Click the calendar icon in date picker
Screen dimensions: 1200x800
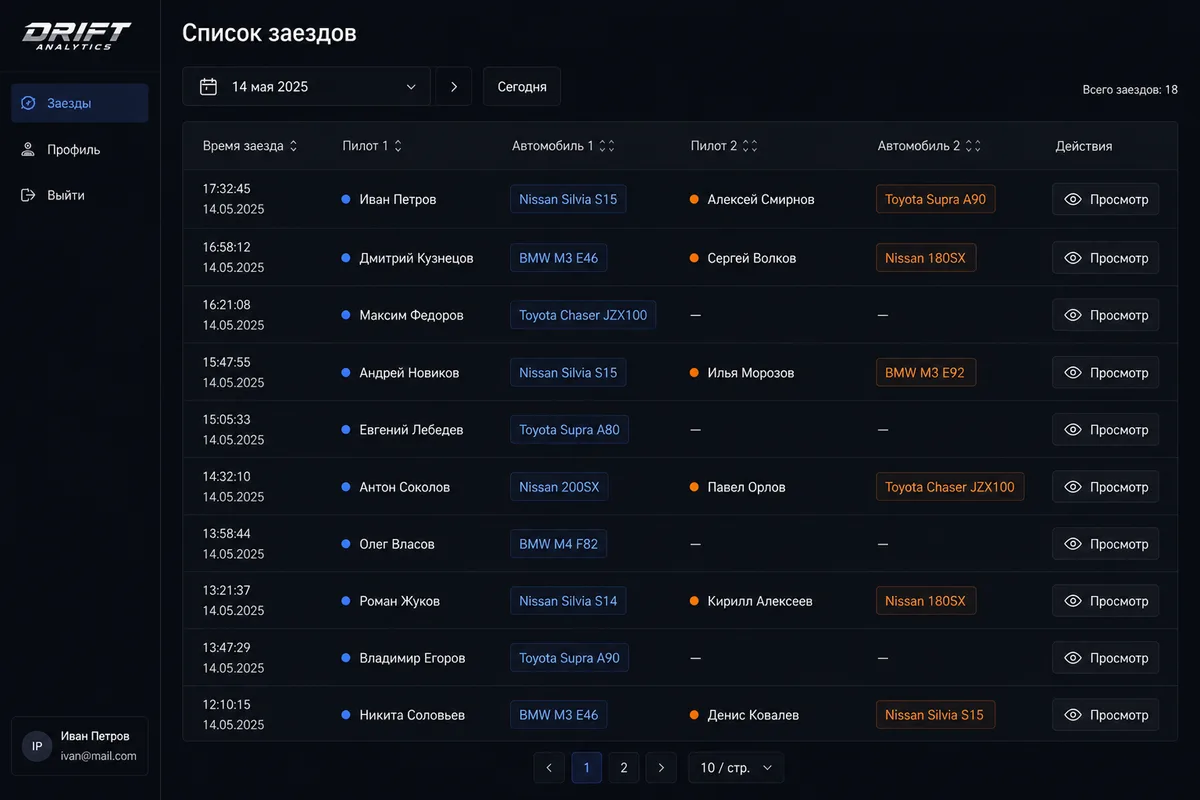pos(208,87)
